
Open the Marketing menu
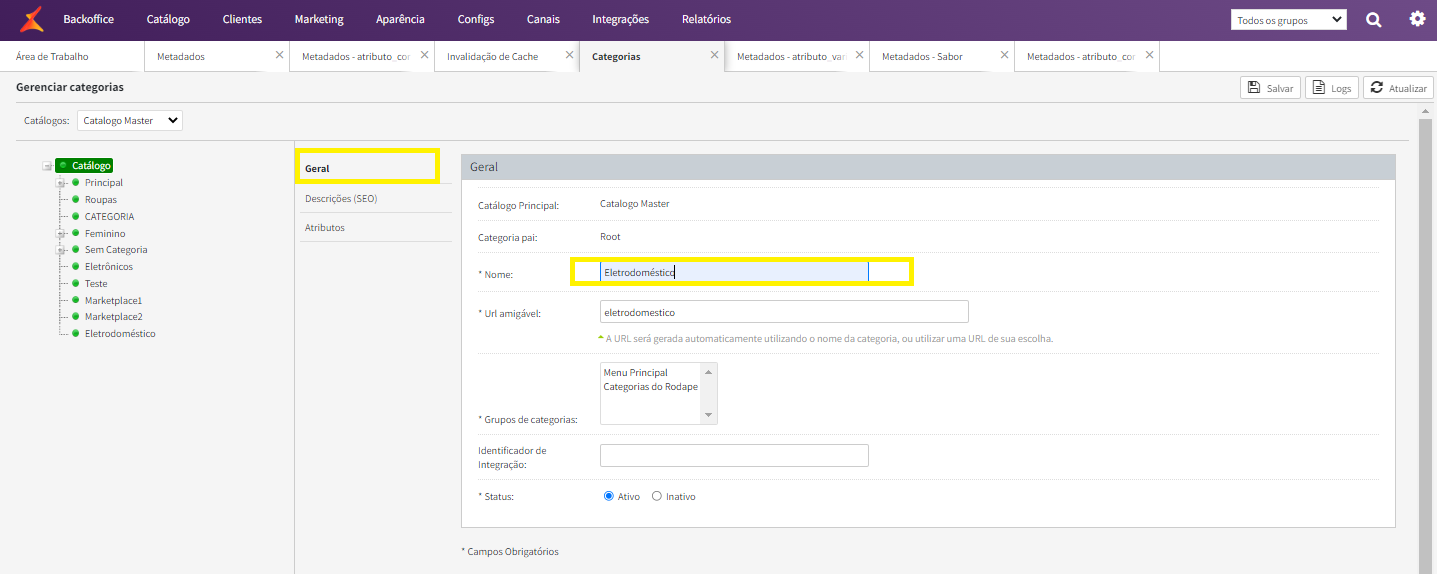tap(319, 19)
